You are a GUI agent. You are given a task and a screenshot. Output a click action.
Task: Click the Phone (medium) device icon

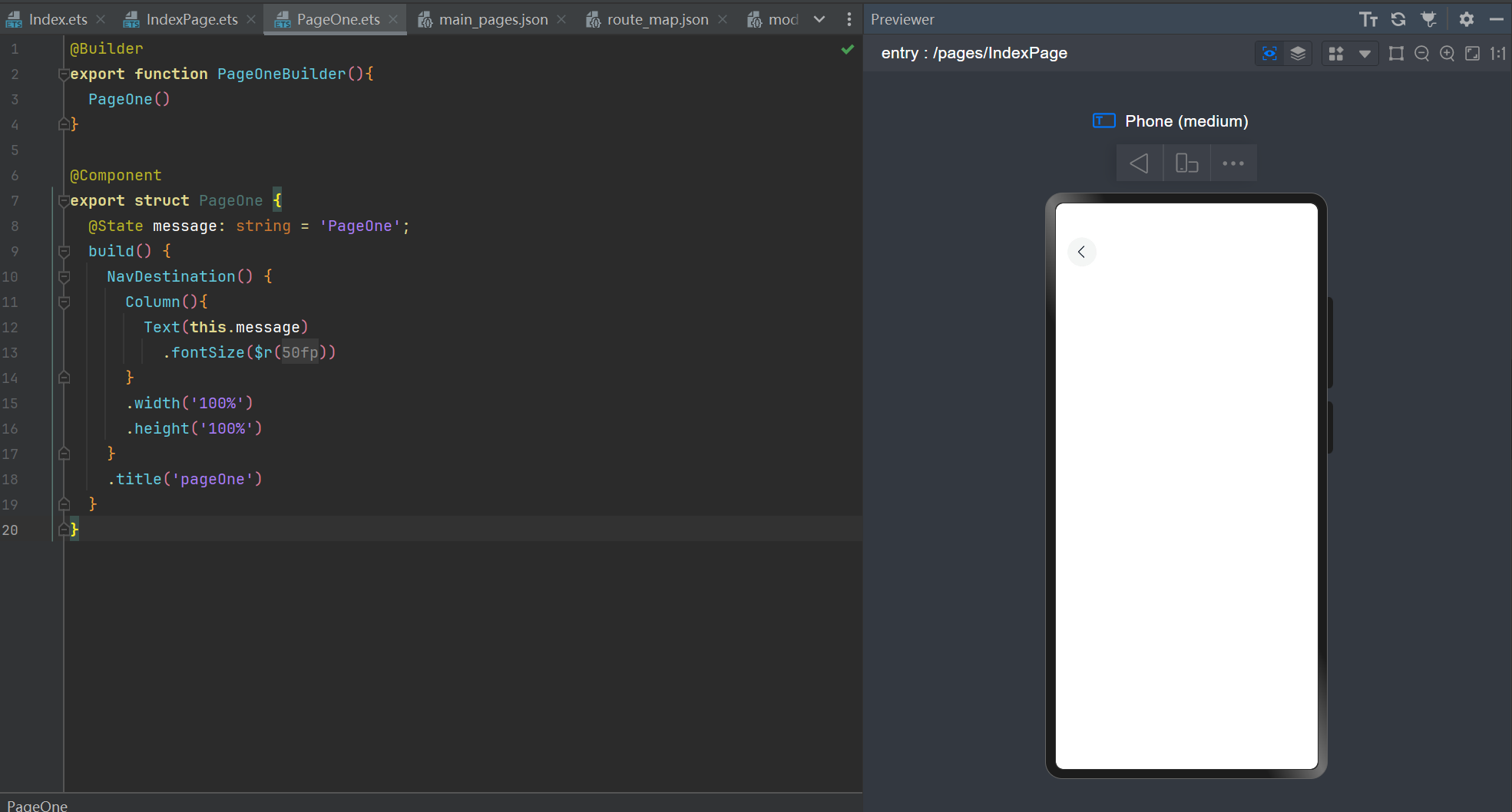tap(1103, 120)
